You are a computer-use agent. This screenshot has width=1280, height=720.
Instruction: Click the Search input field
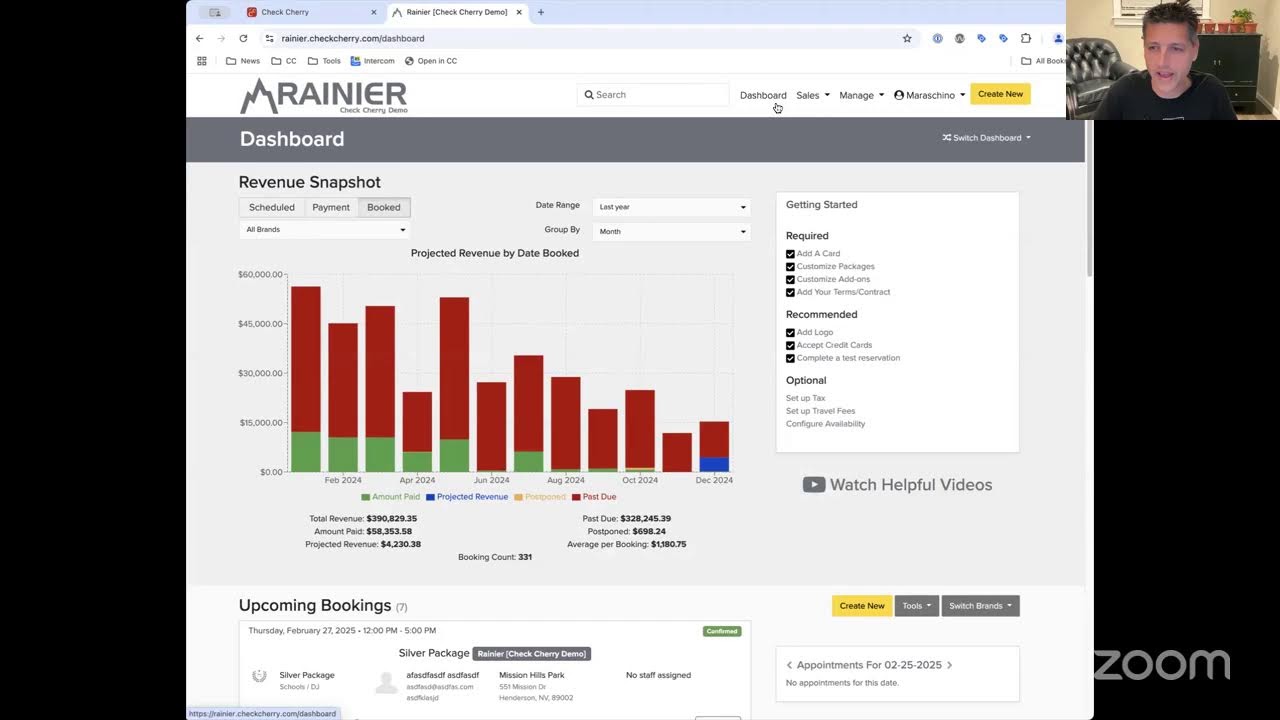[x=654, y=95]
